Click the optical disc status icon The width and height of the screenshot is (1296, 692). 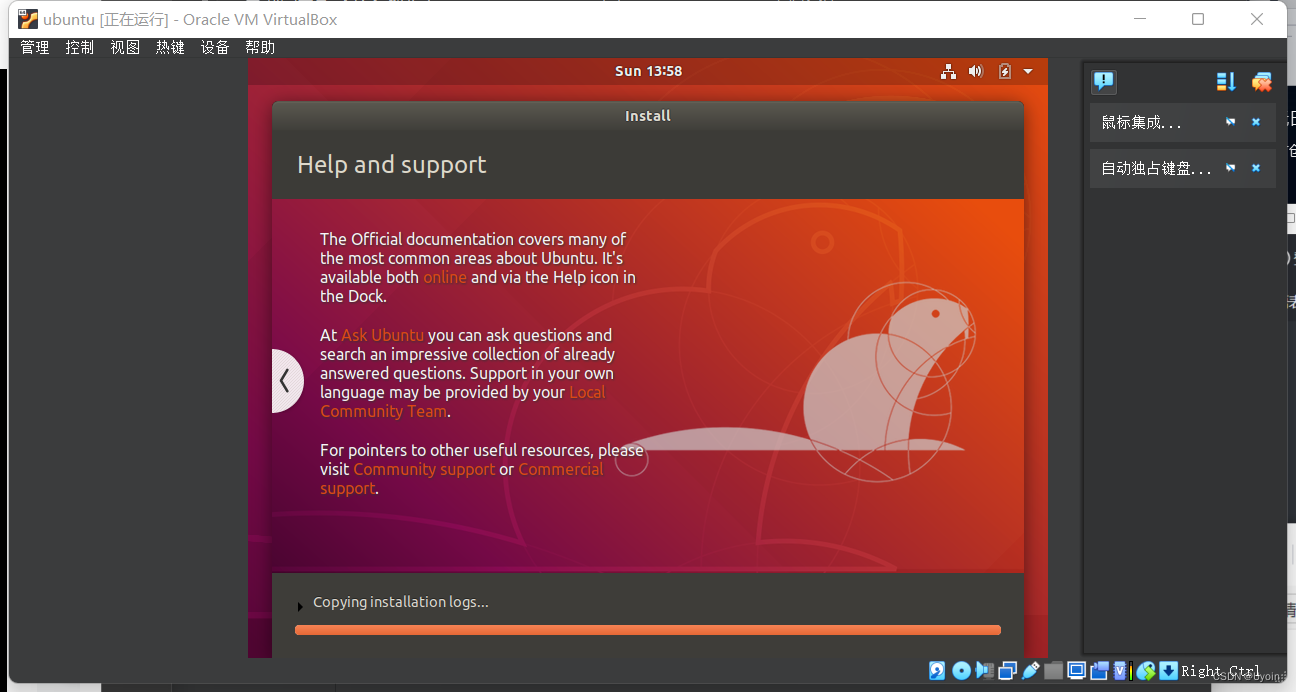click(961, 670)
